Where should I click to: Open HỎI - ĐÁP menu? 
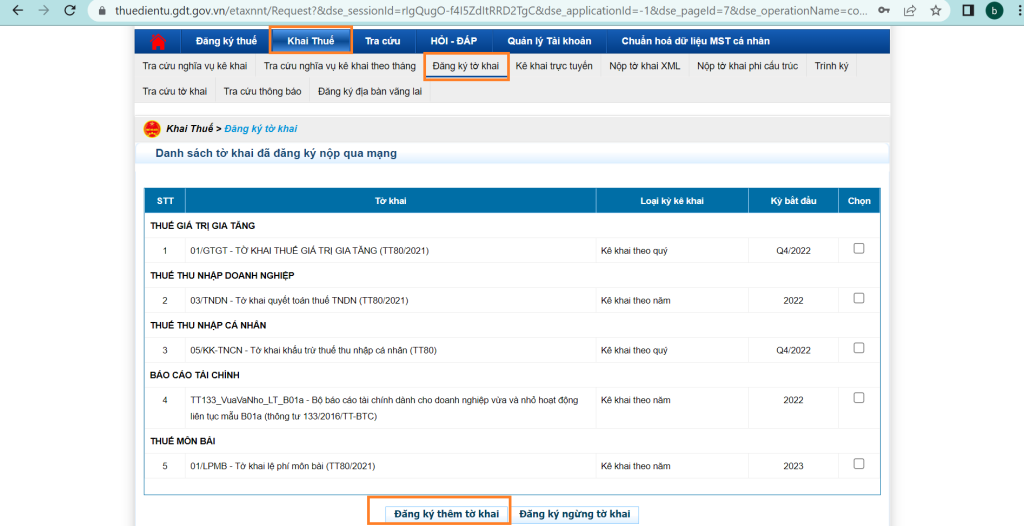pos(454,41)
